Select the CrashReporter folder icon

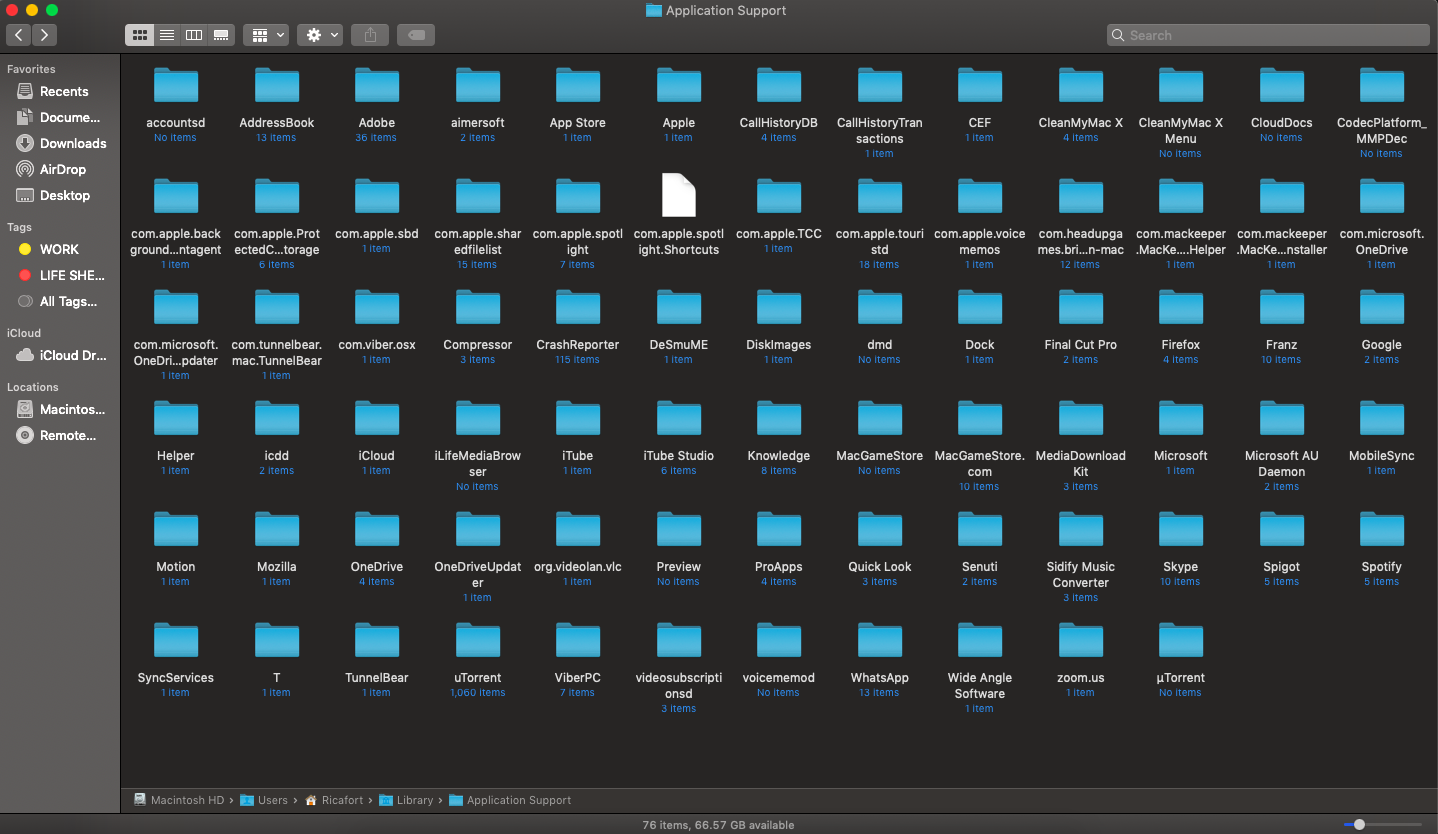click(578, 308)
